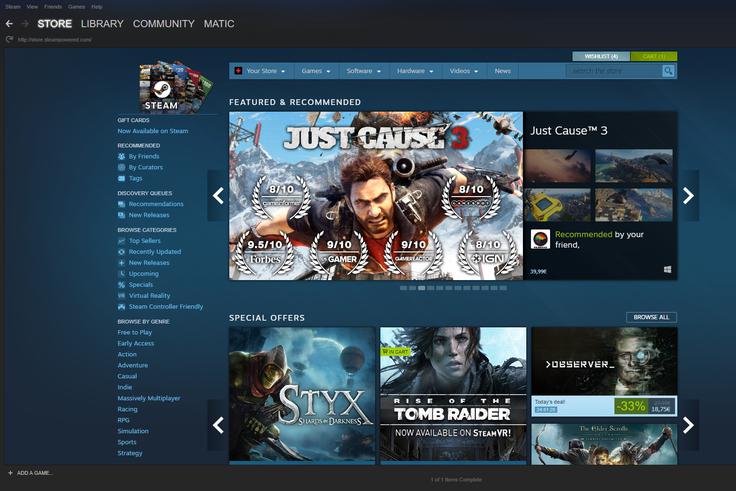Show previous featured game arrow
736x491 pixels.
point(218,195)
